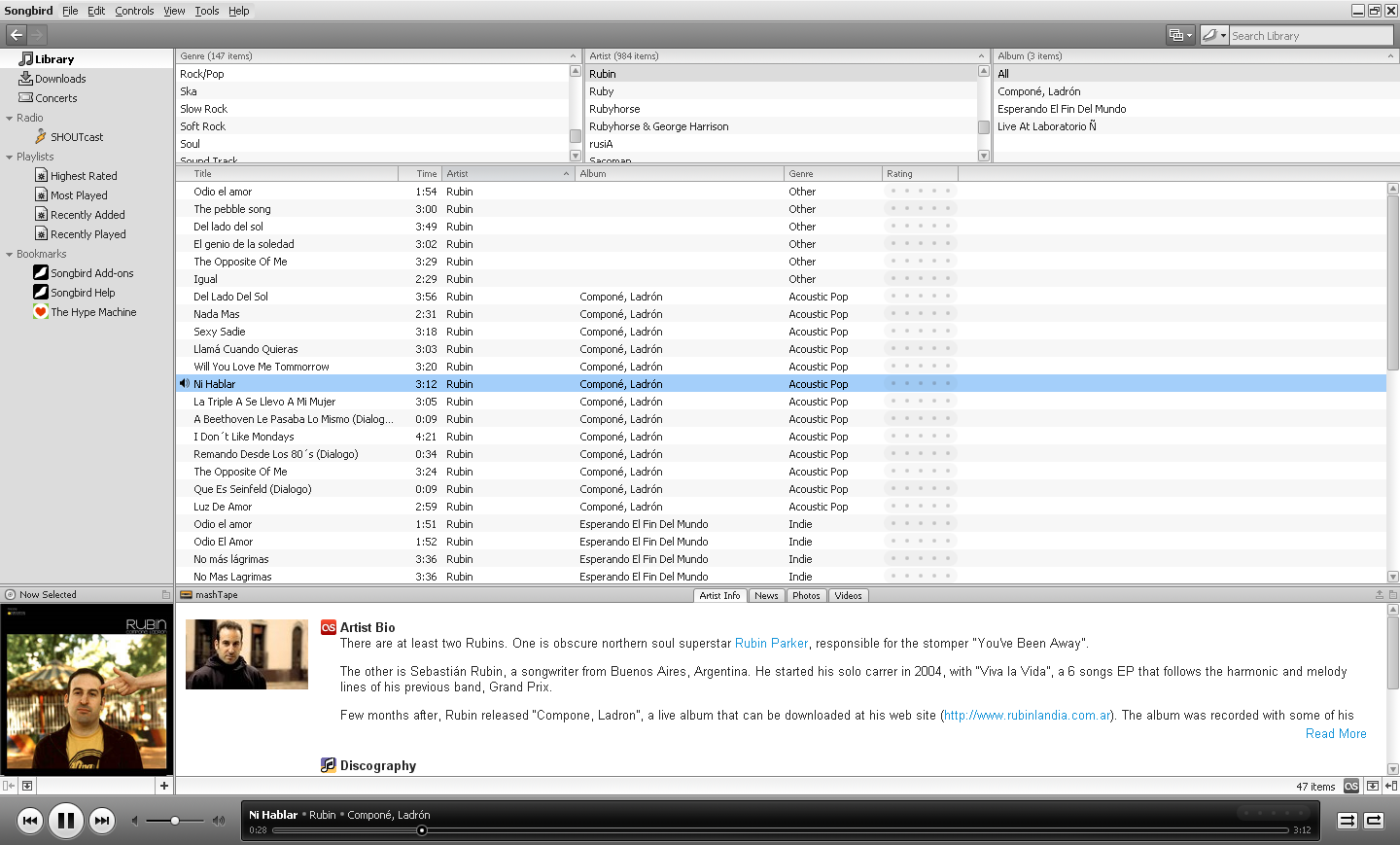
Task: Adjust the volume slider knob
Action: point(175,821)
